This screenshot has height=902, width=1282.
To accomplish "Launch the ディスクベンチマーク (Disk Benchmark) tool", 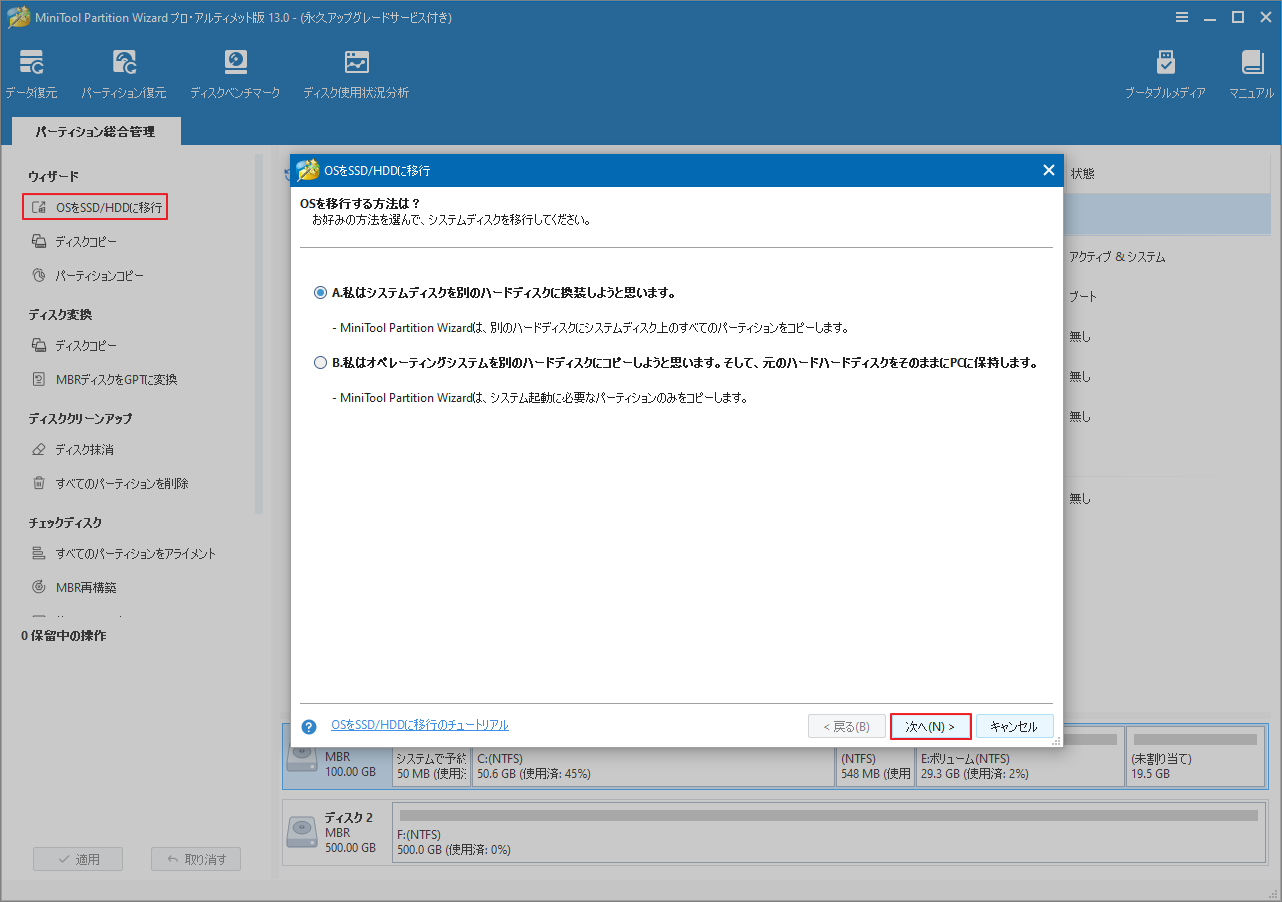I will tap(234, 70).
